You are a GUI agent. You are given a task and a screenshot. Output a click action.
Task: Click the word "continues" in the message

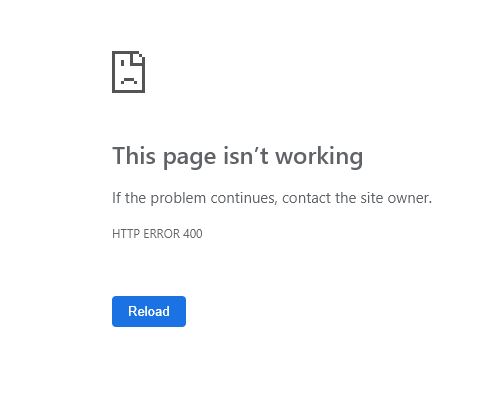[x=244, y=198]
